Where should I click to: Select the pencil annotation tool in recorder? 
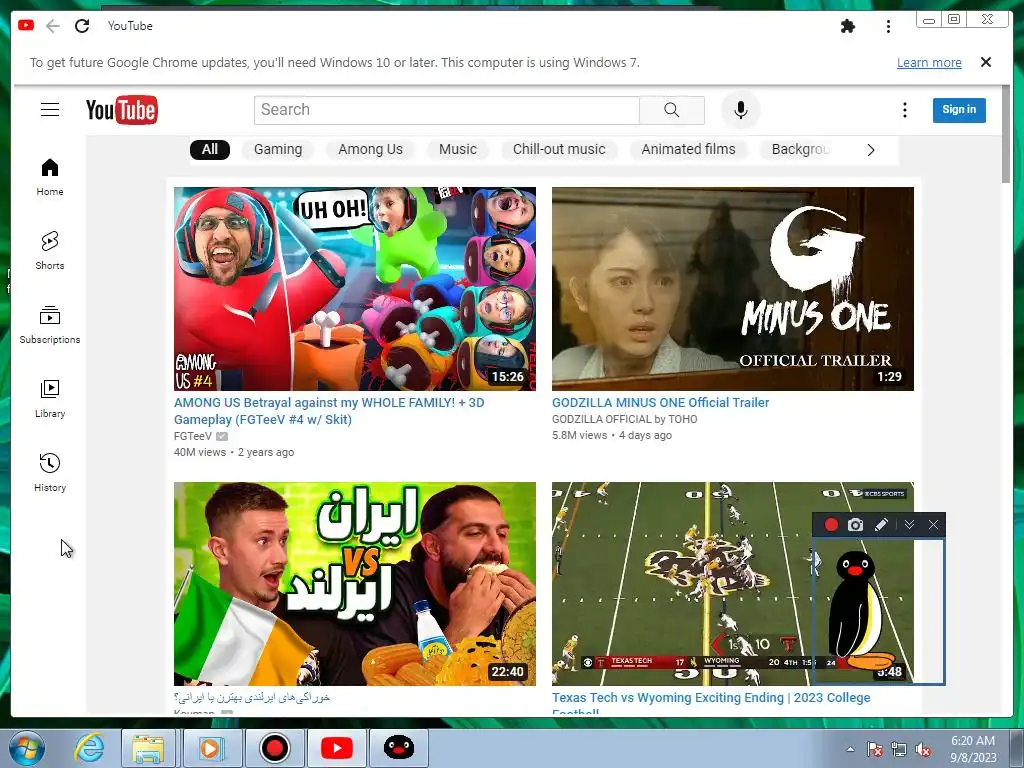click(x=881, y=524)
